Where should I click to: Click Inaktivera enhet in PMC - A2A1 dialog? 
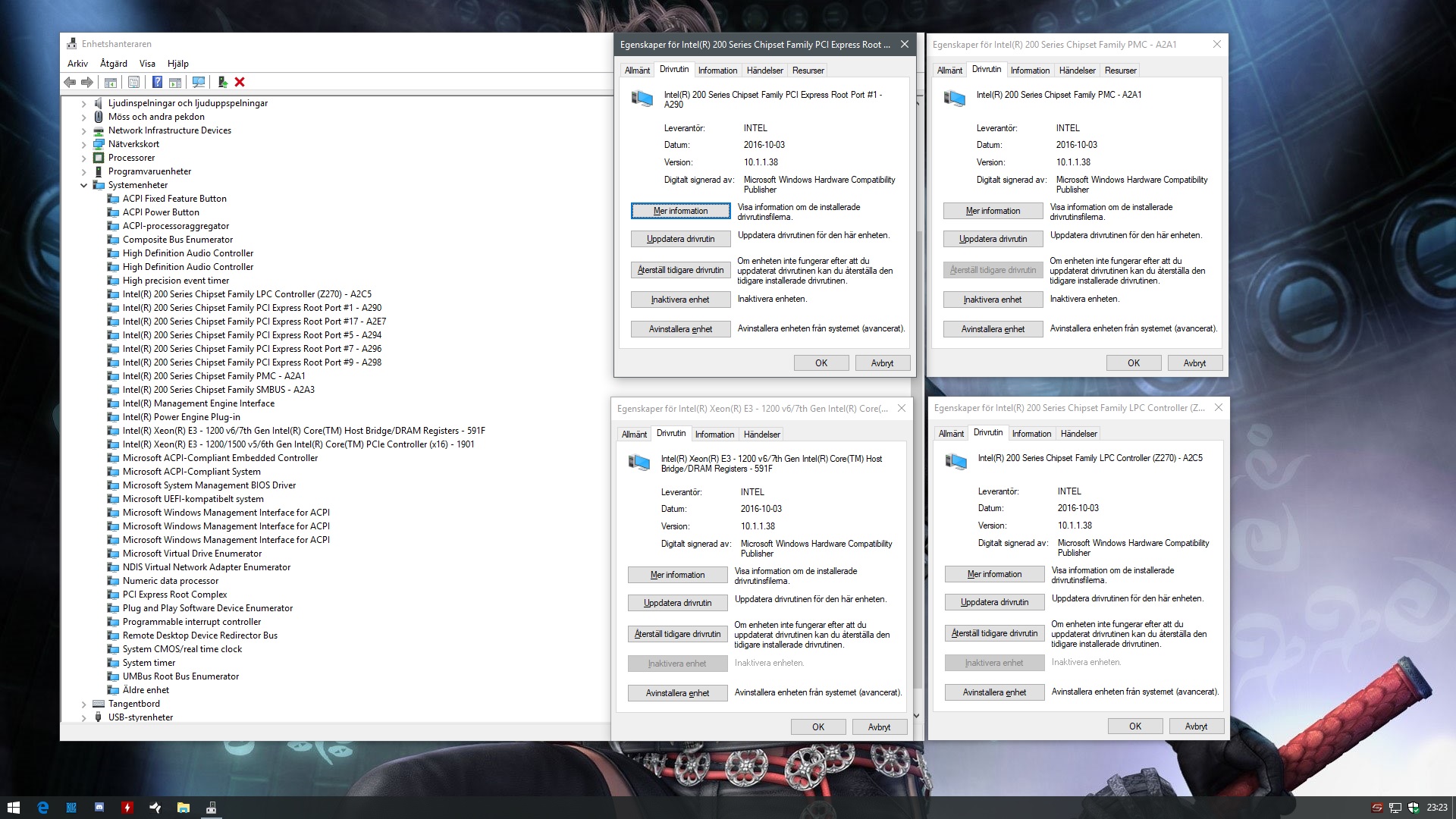(x=993, y=300)
